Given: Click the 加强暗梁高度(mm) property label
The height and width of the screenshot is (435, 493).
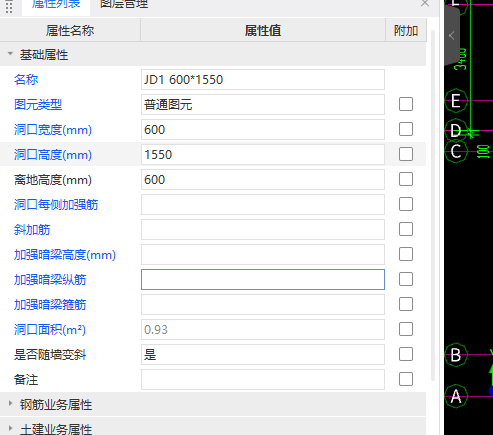Looking at the screenshot, I should tap(65, 255).
